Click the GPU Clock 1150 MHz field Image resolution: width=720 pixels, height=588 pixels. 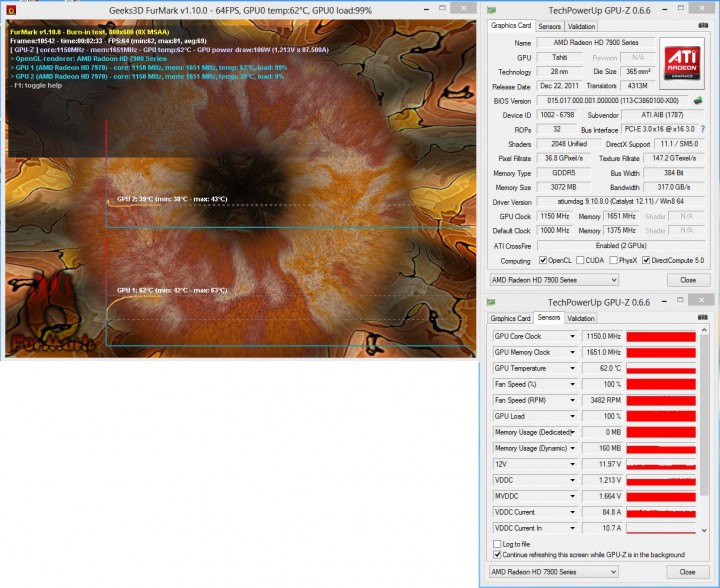(554, 216)
